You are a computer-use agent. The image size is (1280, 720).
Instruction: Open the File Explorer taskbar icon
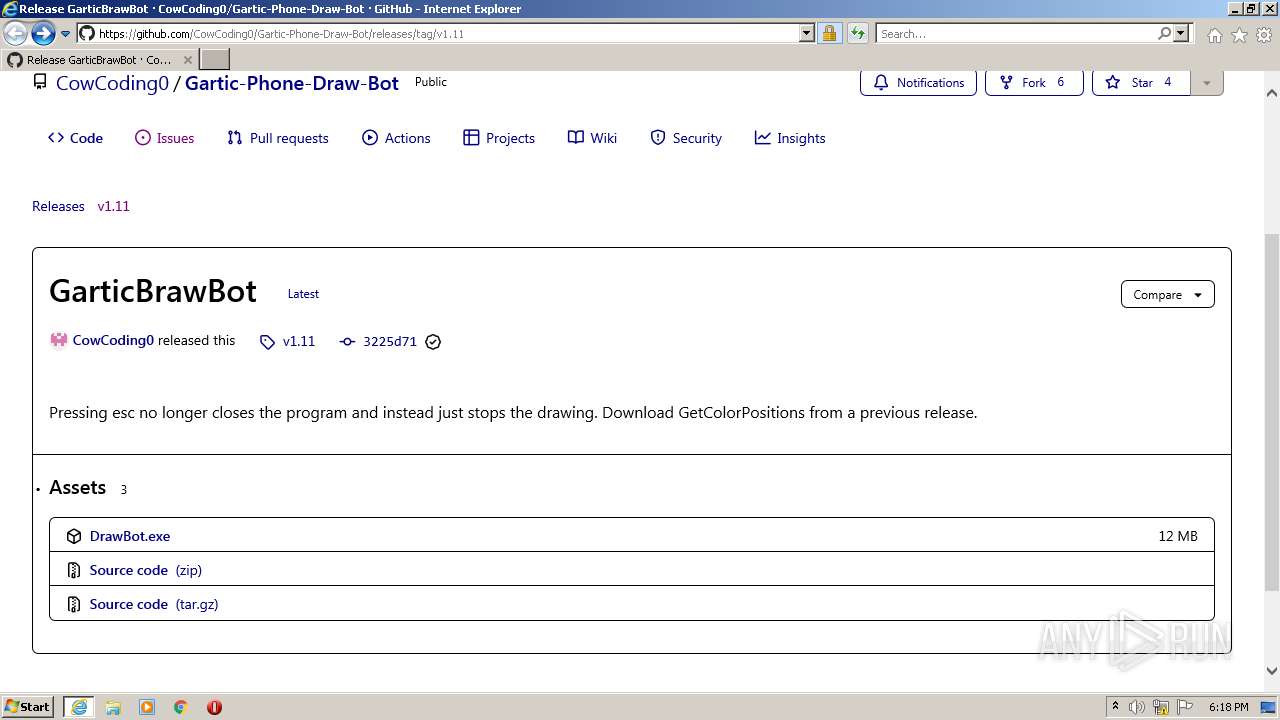point(113,707)
